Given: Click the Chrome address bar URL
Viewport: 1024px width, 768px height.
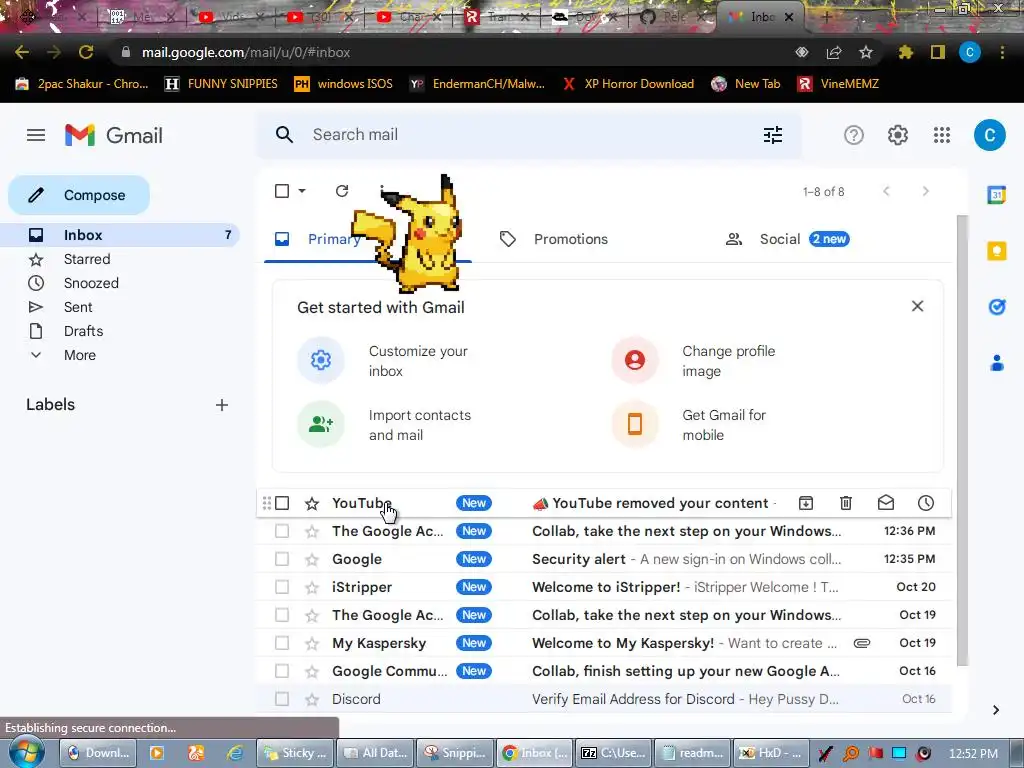Looking at the screenshot, I should coord(246,52).
